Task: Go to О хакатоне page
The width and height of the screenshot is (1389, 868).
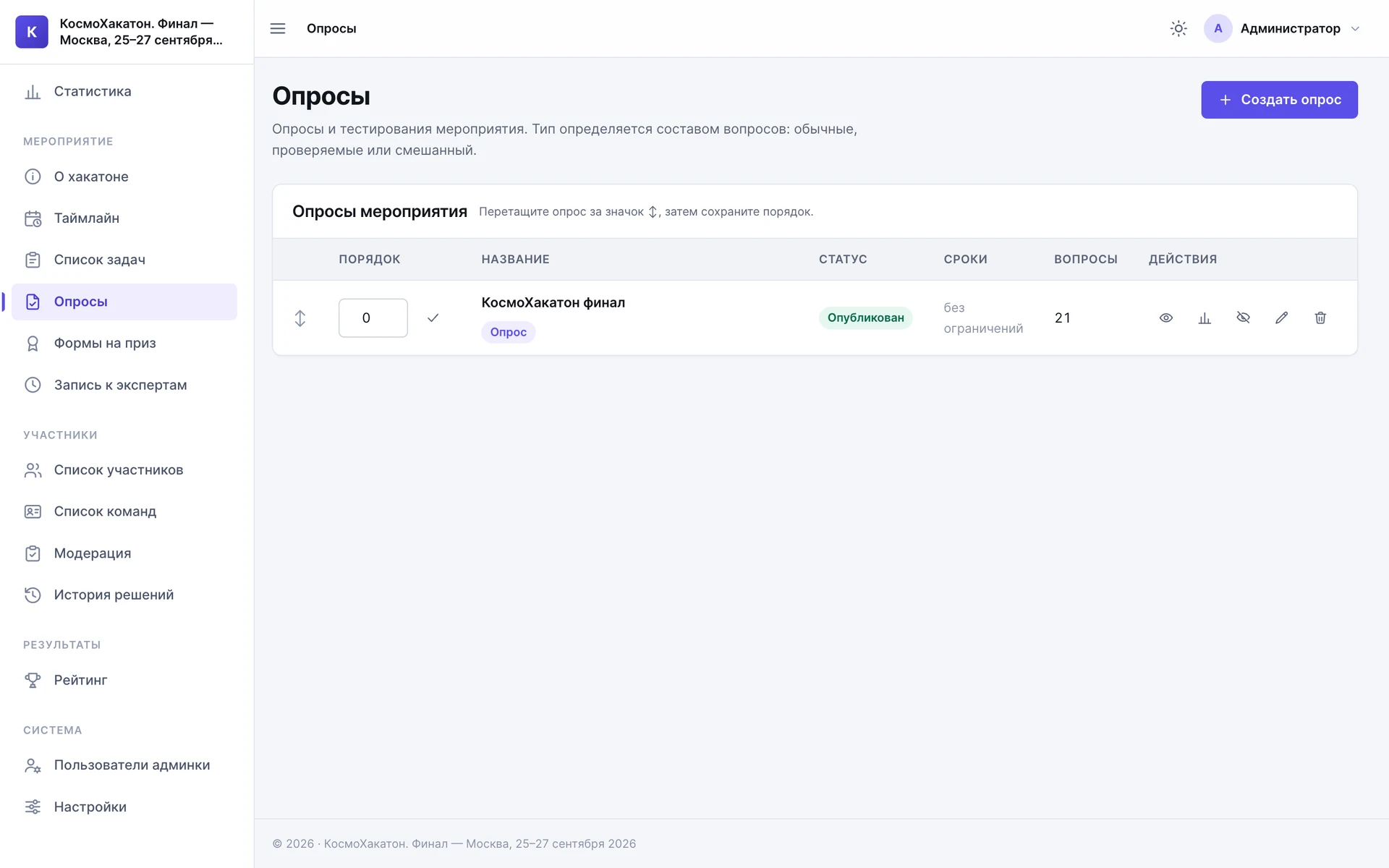Action: point(124,176)
